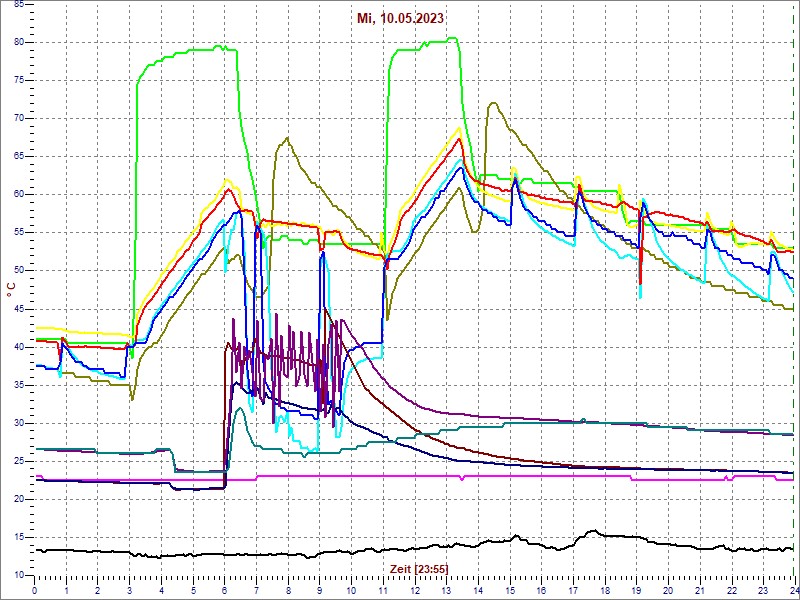
Task: Click the 25 tick on the temperature axis
Action: point(18,462)
